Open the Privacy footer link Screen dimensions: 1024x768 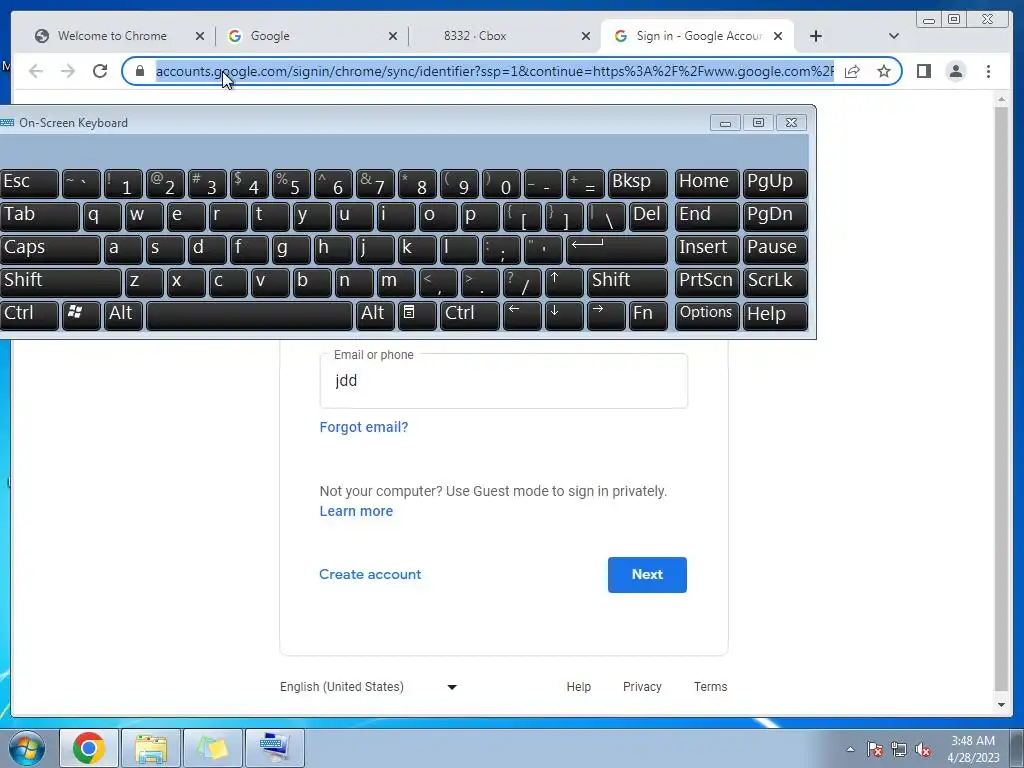coord(642,687)
